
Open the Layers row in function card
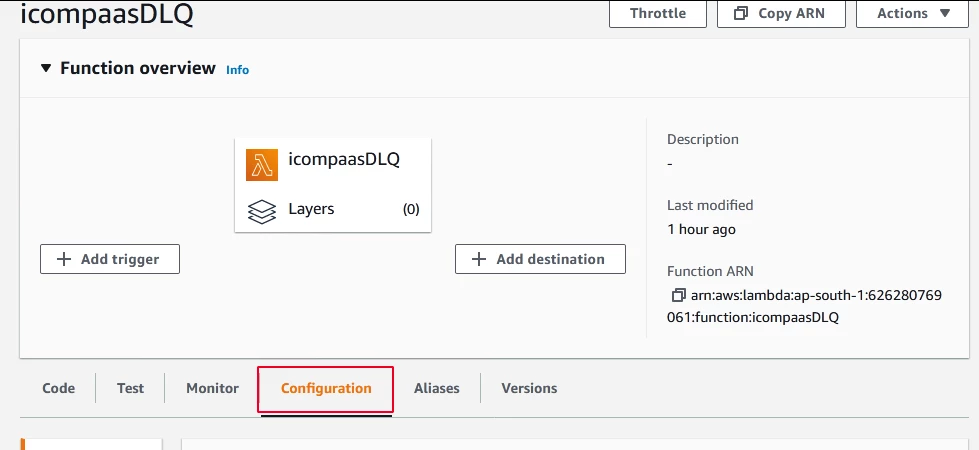click(333, 210)
